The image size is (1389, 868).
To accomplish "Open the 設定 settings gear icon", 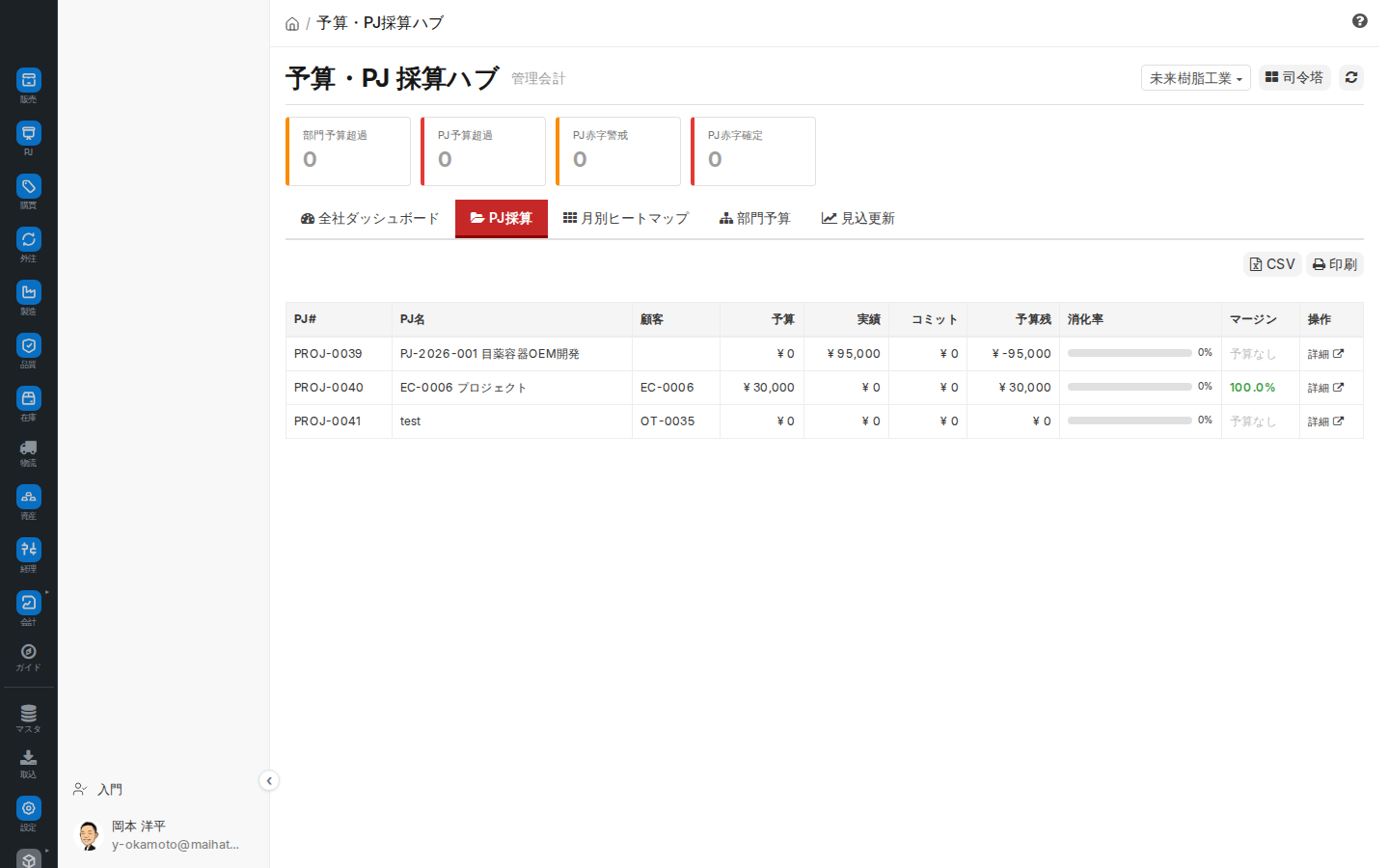I will click(29, 808).
